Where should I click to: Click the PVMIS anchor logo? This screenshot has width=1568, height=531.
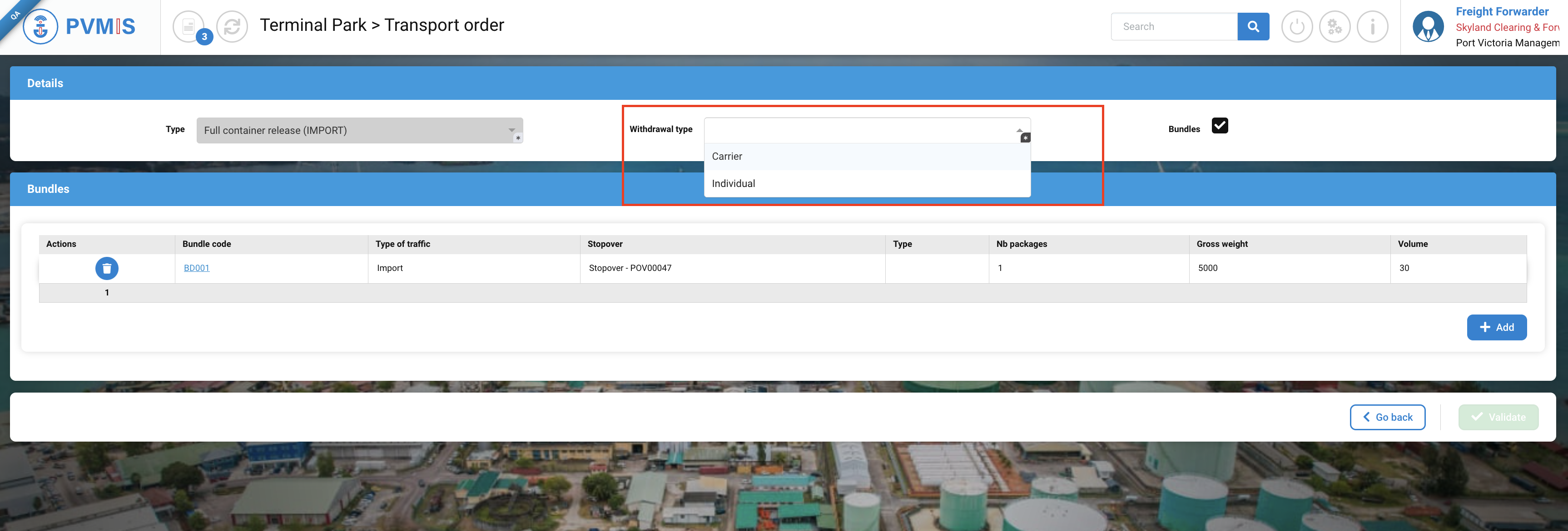click(x=41, y=26)
